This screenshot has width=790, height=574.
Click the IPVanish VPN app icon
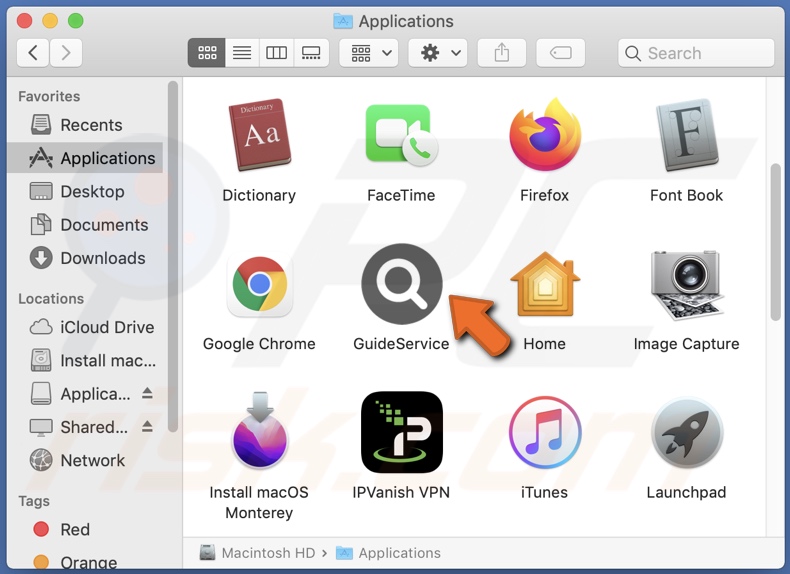click(402, 432)
